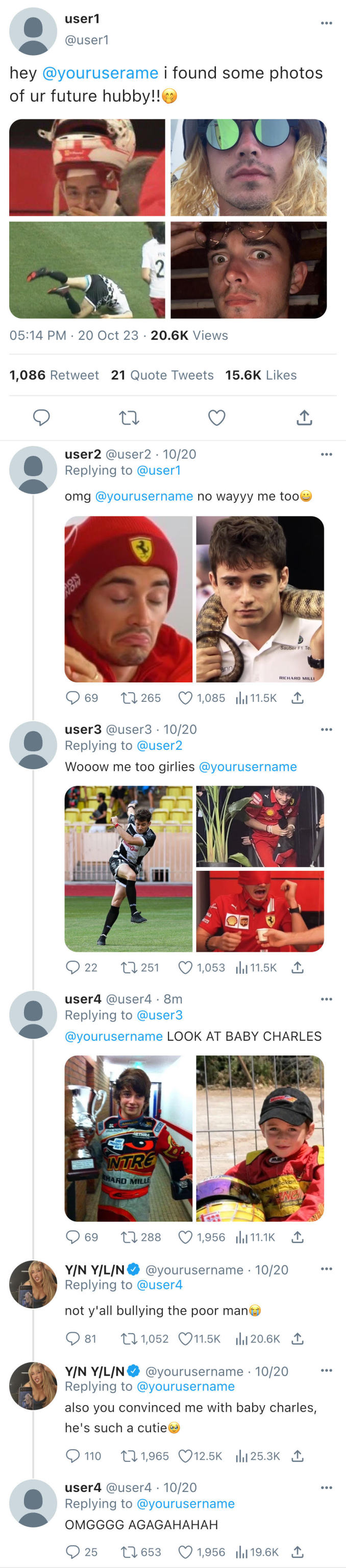This screenshot has height=1568, width=346.
Task: Open more options on user4's last reply
Action: (x=327, y=1488)
